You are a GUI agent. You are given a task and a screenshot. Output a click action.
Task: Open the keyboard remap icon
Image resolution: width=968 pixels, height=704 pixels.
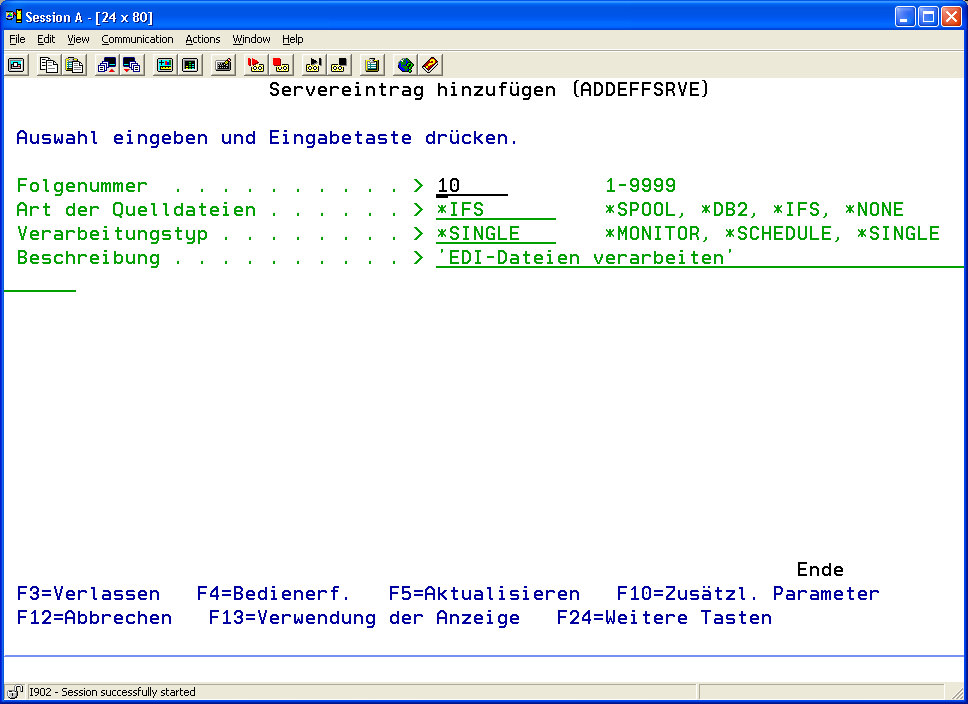coord(224,65)
